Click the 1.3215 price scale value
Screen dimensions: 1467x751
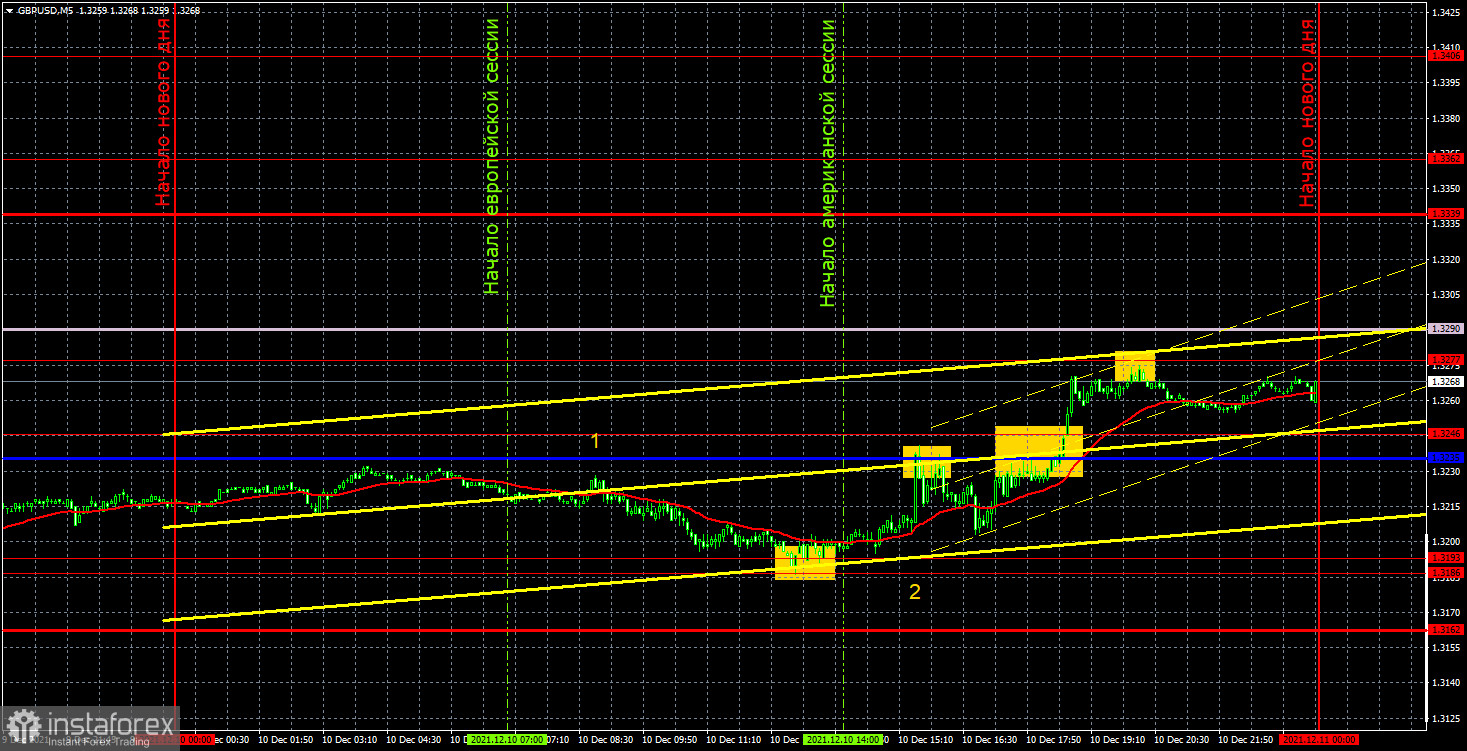pyautogui.click(x=1446, y=506)
